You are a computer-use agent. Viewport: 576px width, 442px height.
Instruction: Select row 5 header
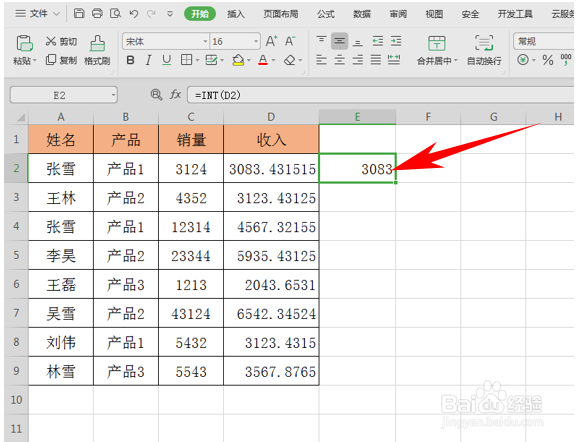point(17,255)
